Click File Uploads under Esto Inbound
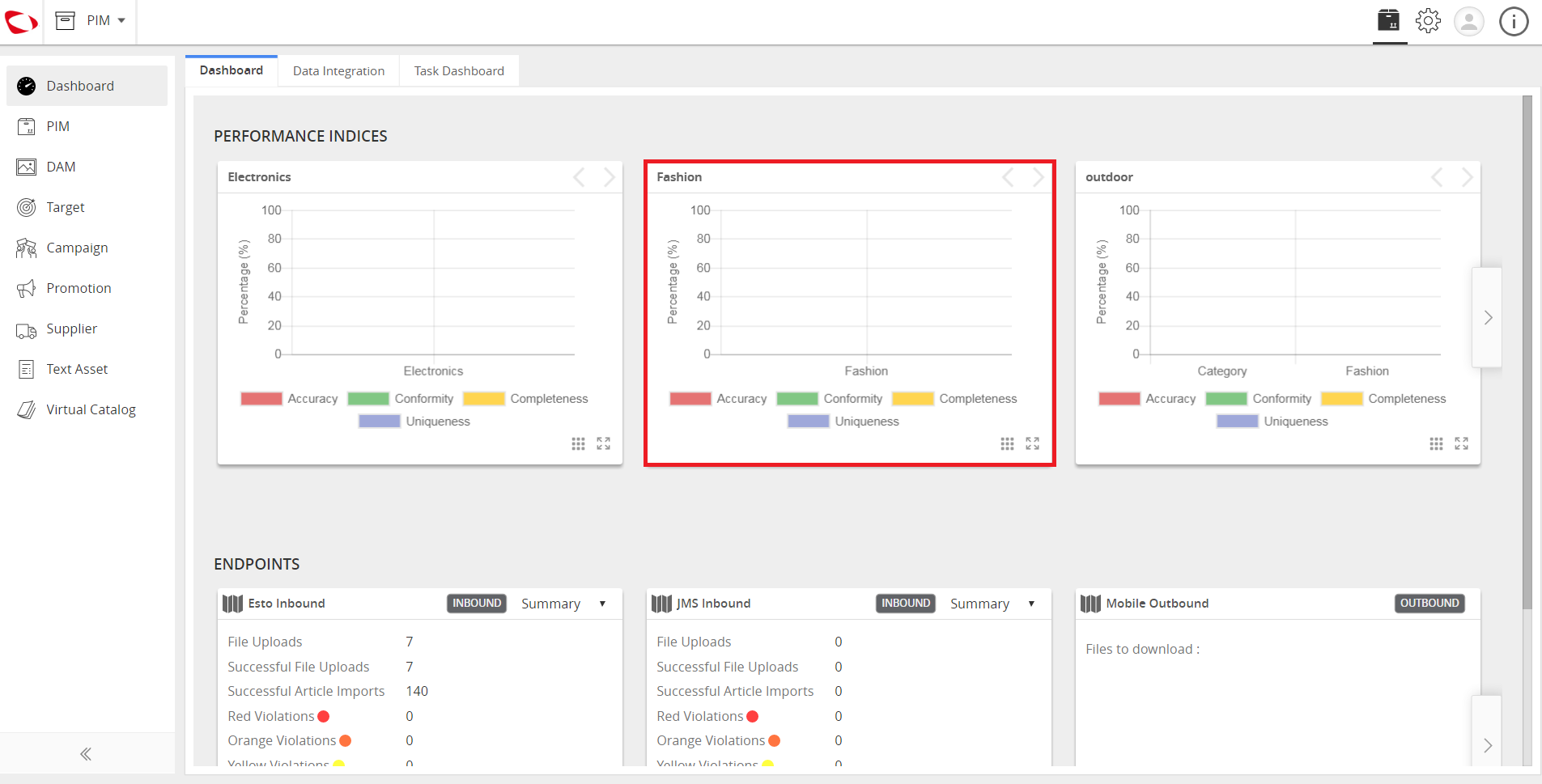The height and width of the screenshot is (784, 1542). point(265,642)
